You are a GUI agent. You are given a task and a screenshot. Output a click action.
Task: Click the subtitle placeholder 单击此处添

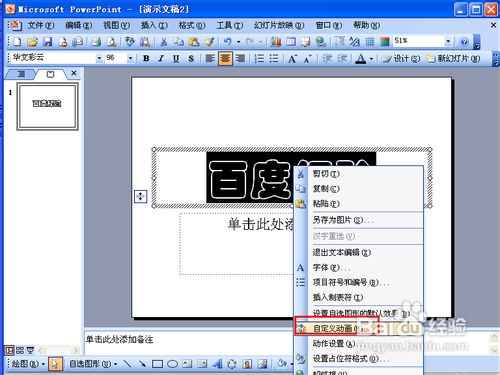click(x=260, y=224)
